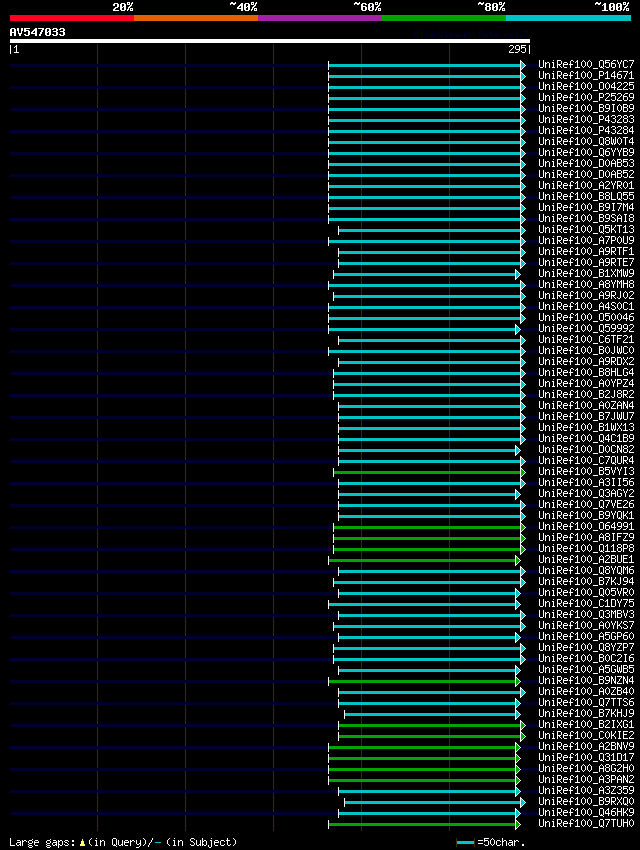Open the UniRef100_A2YR01 hit

[586, 185]
